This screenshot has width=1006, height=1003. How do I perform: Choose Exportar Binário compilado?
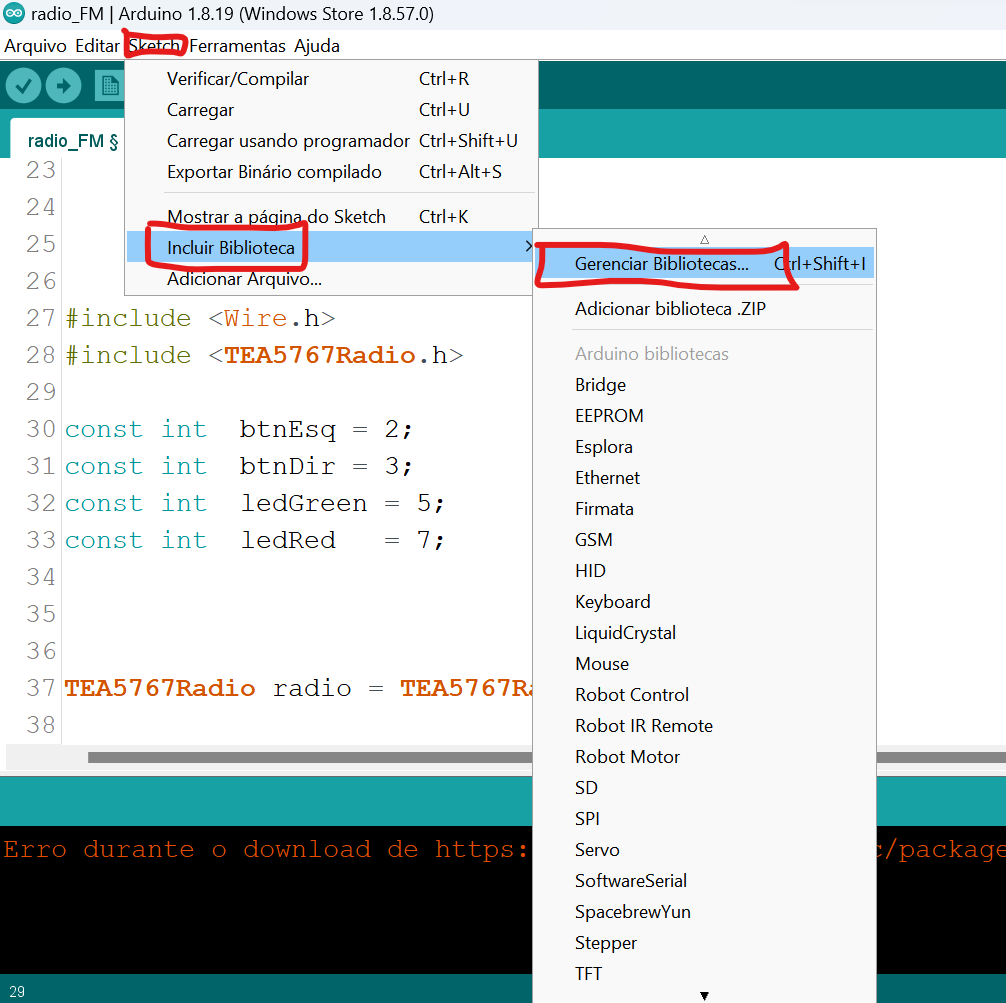[331, 172]
